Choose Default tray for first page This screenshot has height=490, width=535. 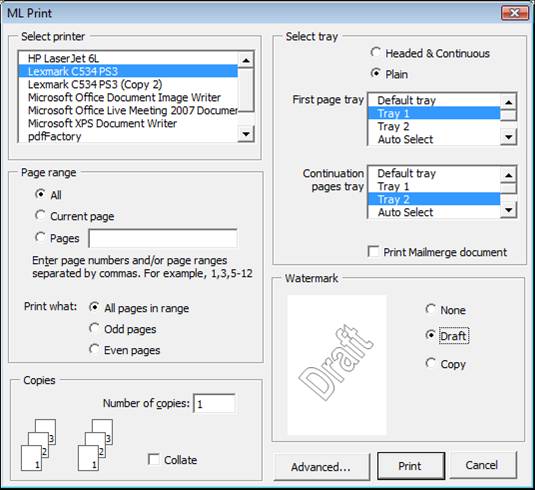(434, 100)
